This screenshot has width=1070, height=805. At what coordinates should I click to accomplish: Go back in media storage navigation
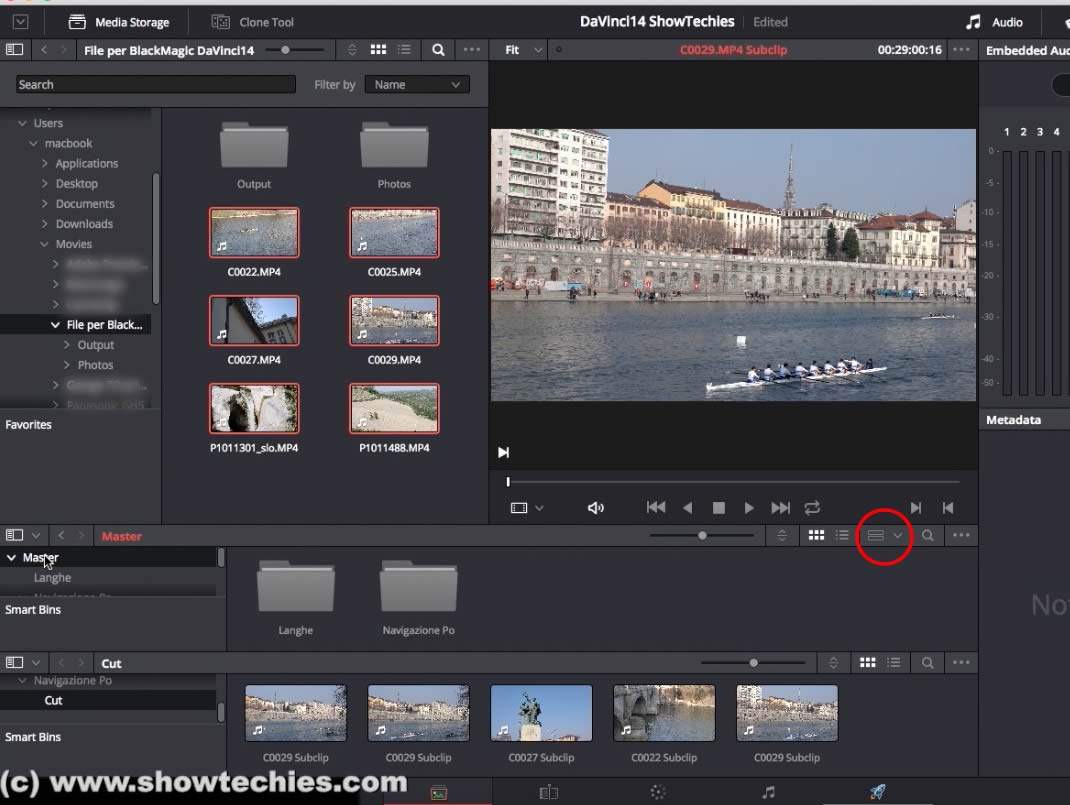[44, 50]
